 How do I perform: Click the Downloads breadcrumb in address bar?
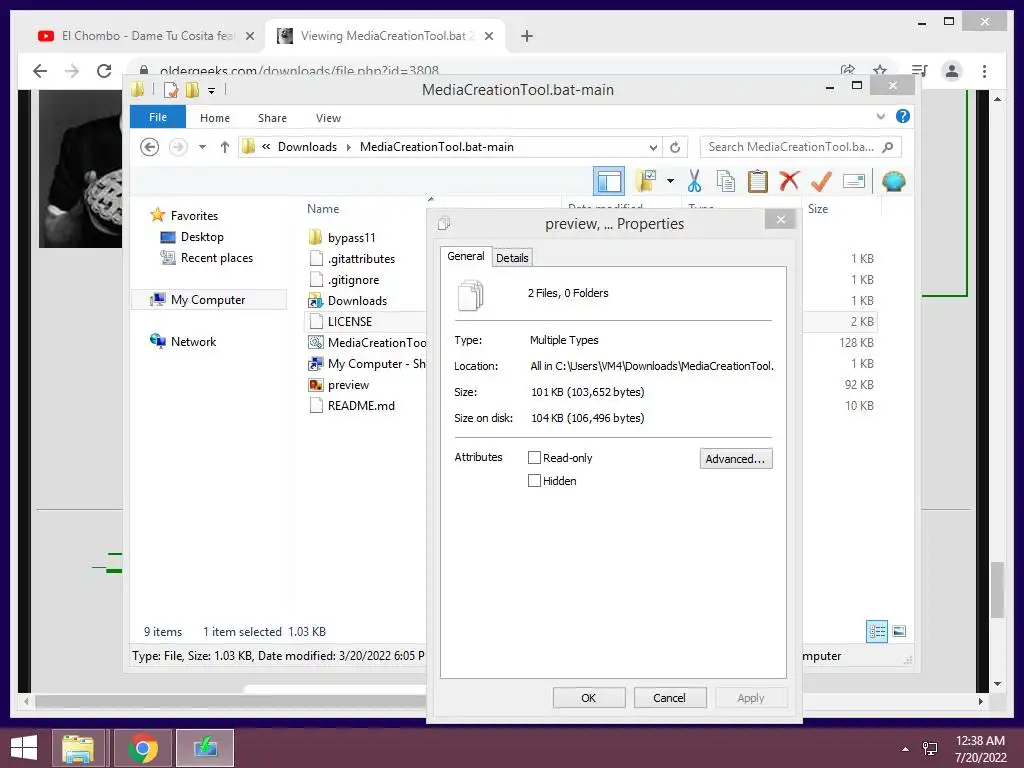point(307,147)
